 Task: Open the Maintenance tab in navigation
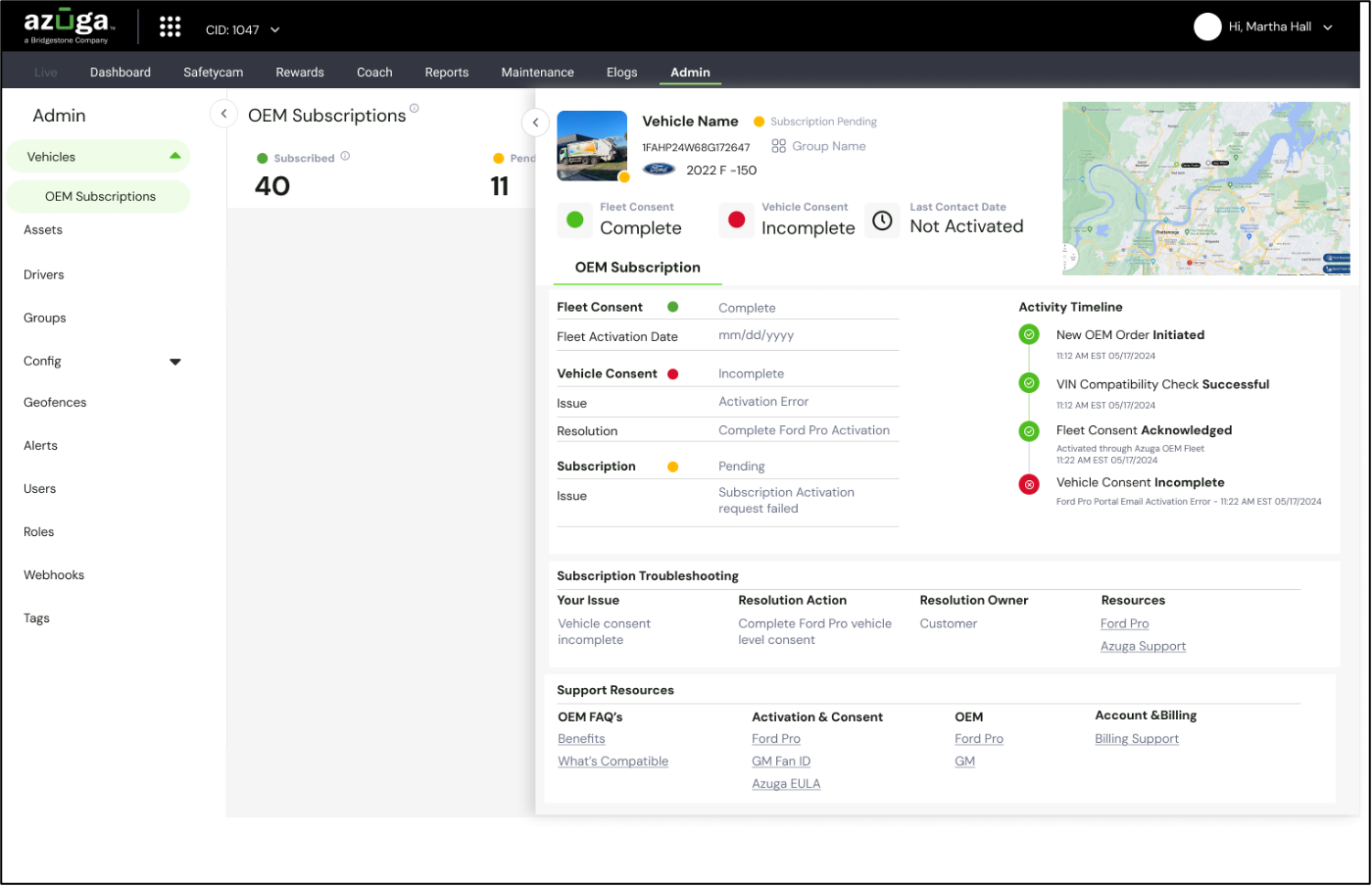[537, 73]
